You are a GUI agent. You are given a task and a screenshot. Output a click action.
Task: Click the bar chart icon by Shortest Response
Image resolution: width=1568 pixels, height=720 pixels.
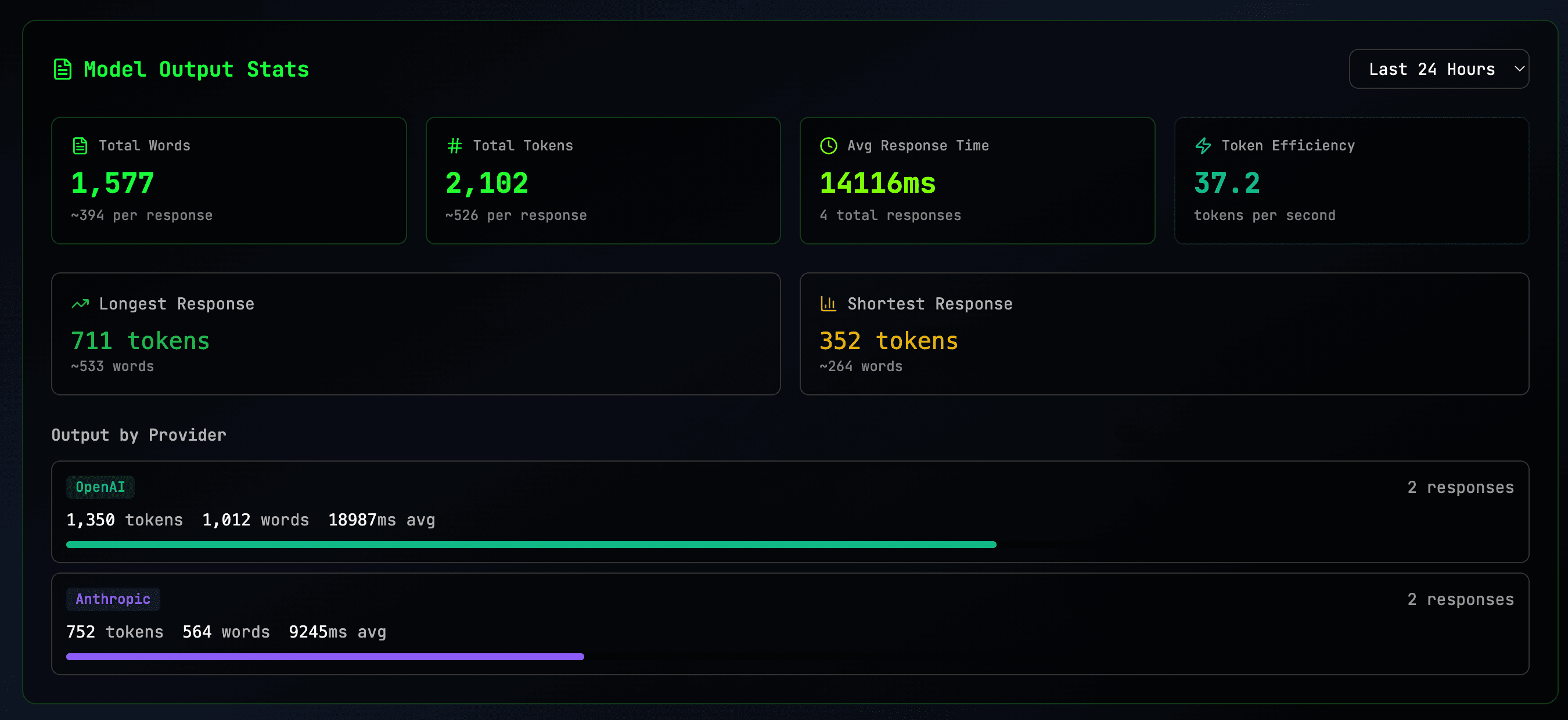coord(829,304)
